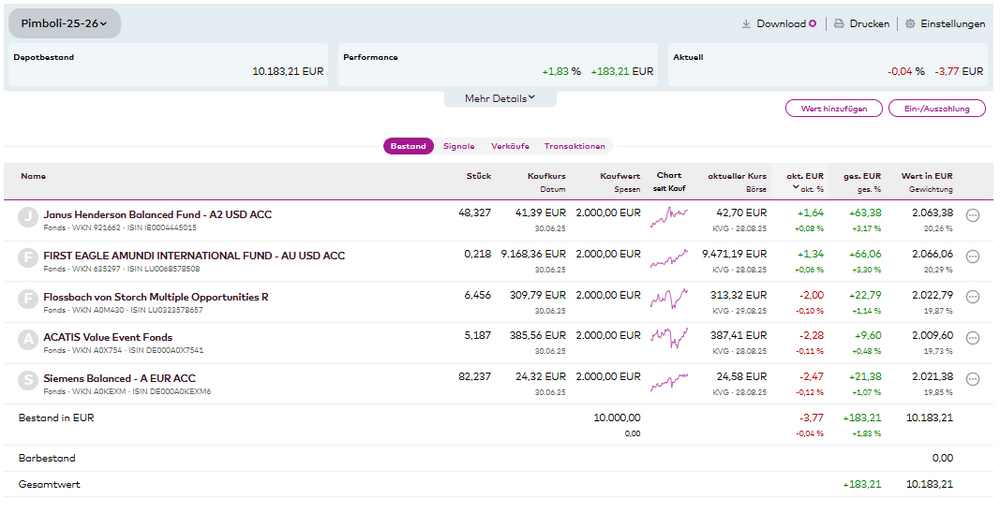Sort table by the Name column header
This screenshot has height=513, width=1000.
pos(33,176)
